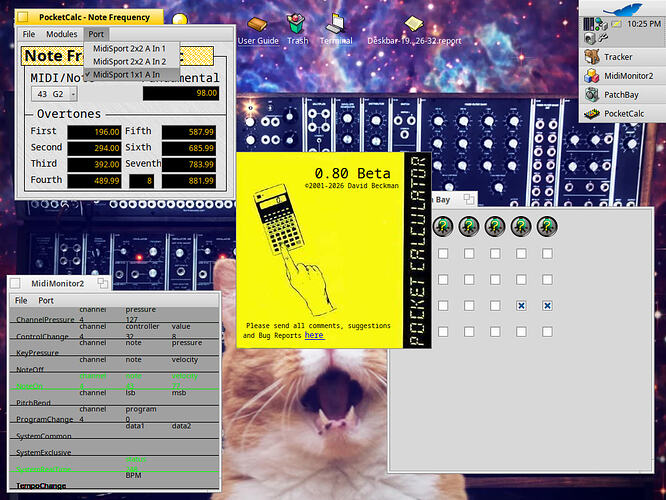Open the Deskbar report file icon

point(414,31)
